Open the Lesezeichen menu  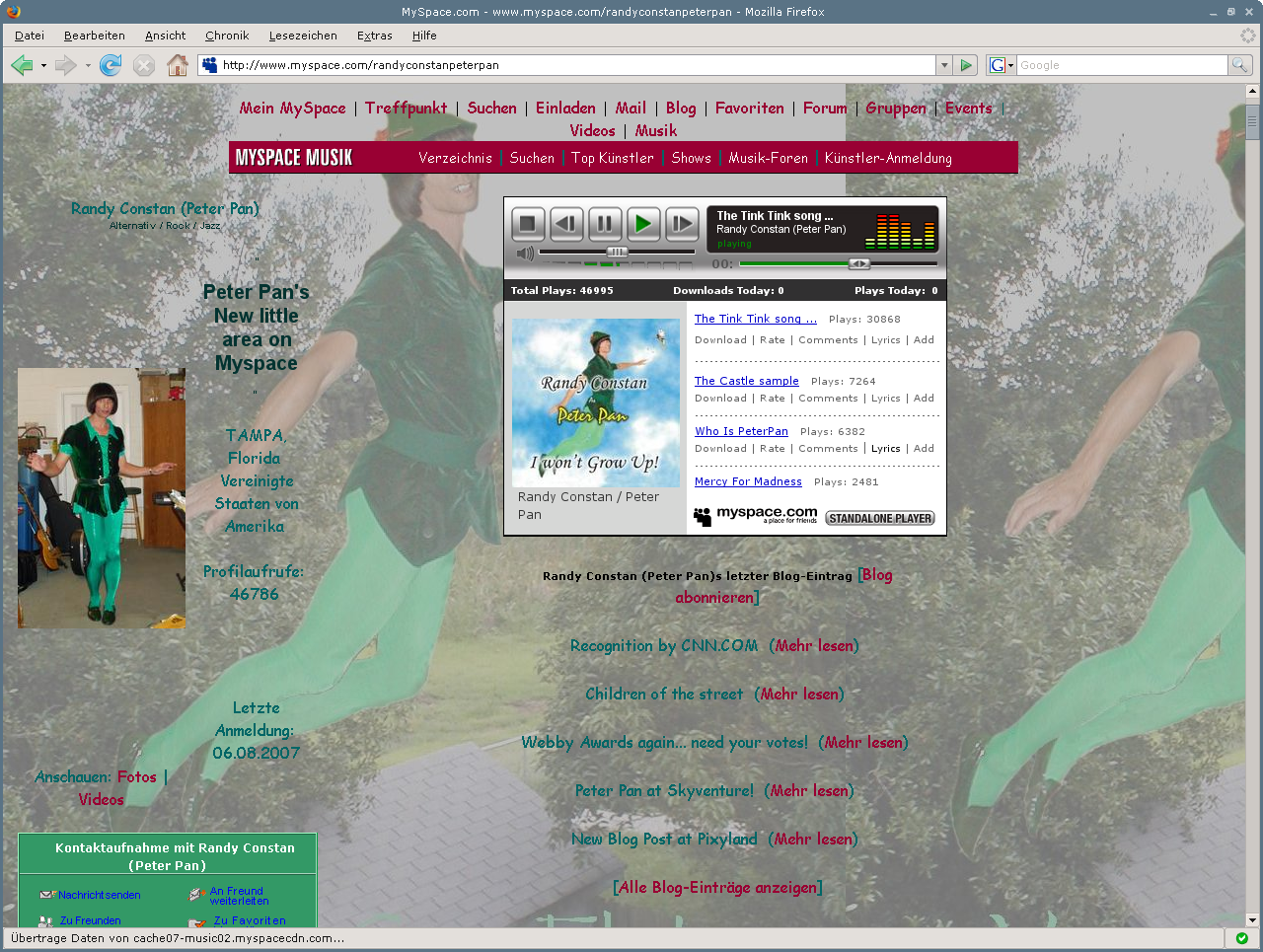click(x=303, y=36)
